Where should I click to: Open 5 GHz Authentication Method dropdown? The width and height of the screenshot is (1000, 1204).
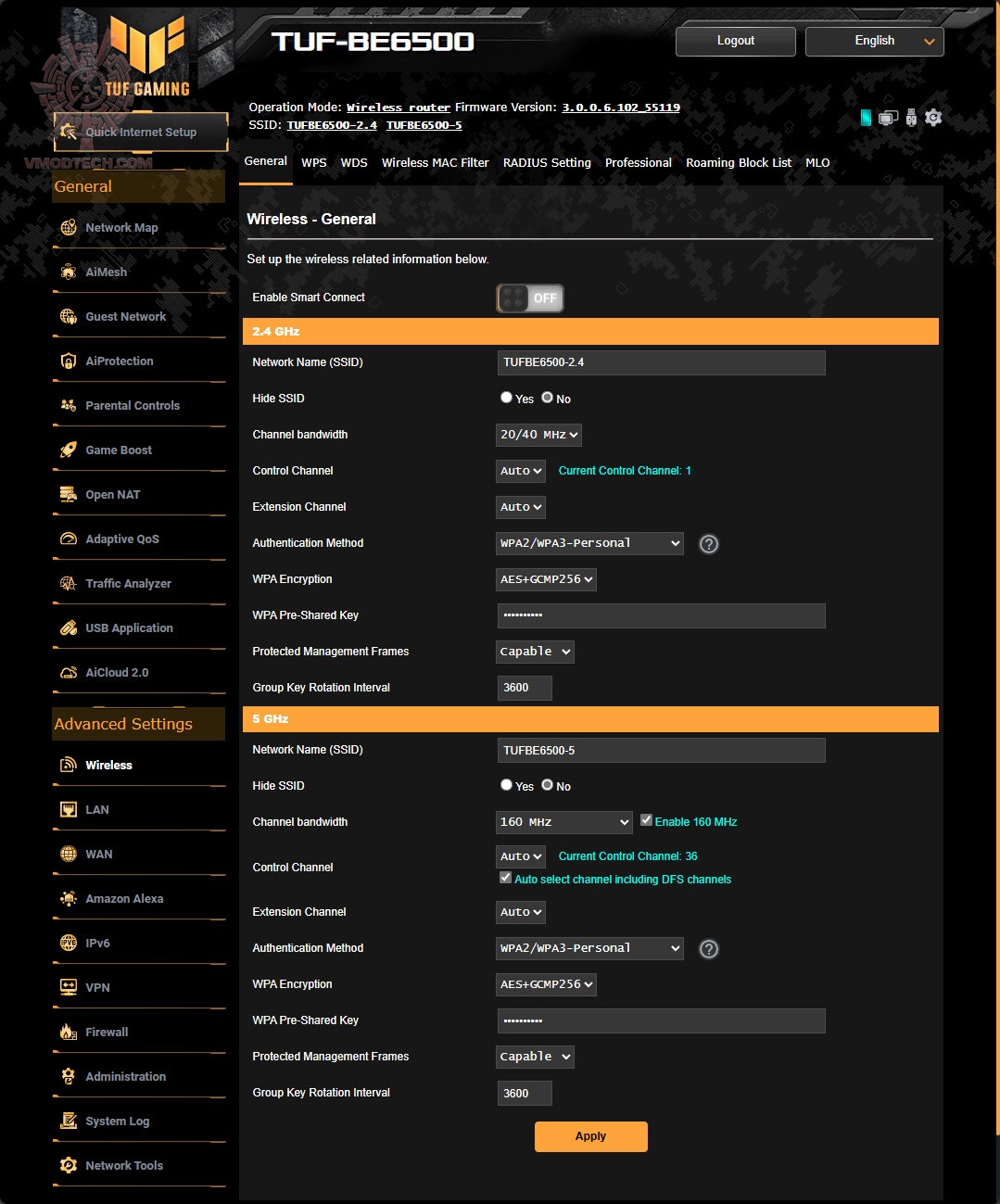click(x=590, y=948)
